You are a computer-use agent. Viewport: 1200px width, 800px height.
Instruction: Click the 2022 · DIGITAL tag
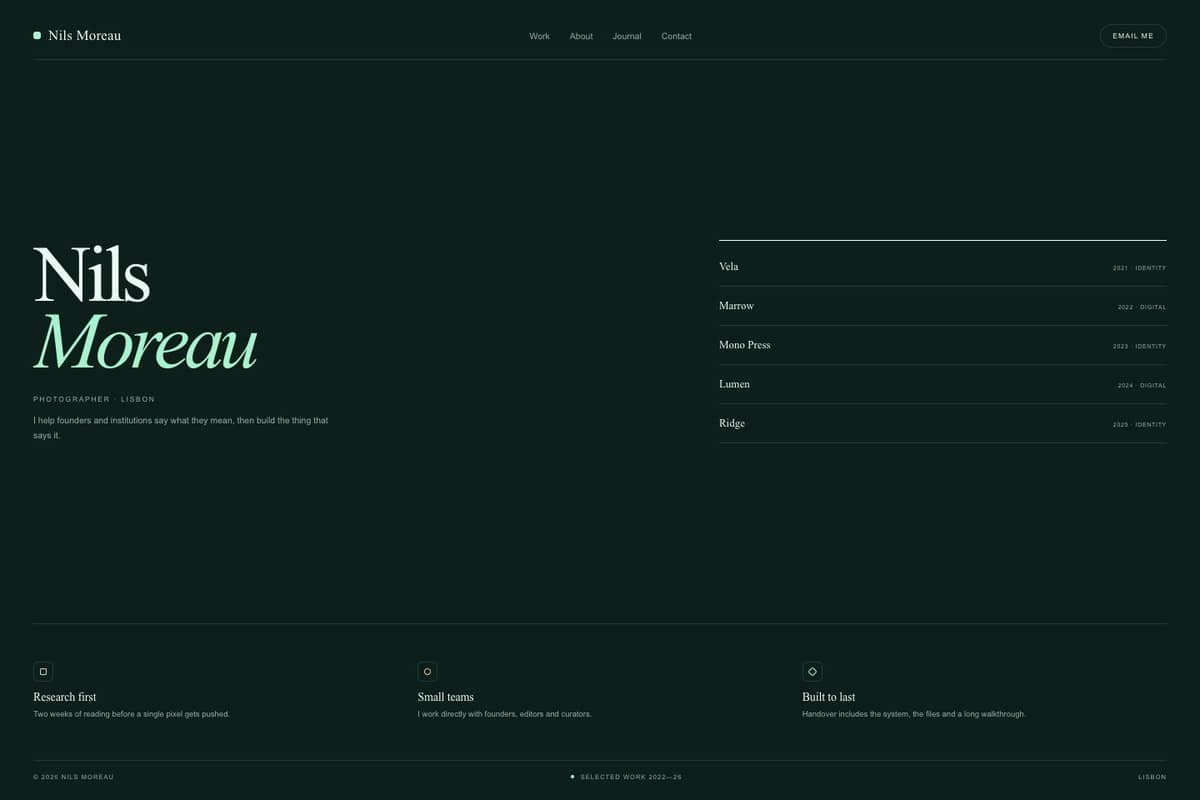point(1142,307)
